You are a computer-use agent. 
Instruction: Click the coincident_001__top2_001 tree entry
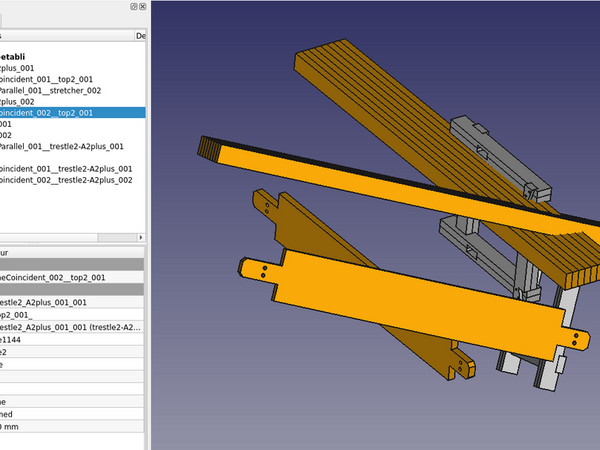[50, 80]
